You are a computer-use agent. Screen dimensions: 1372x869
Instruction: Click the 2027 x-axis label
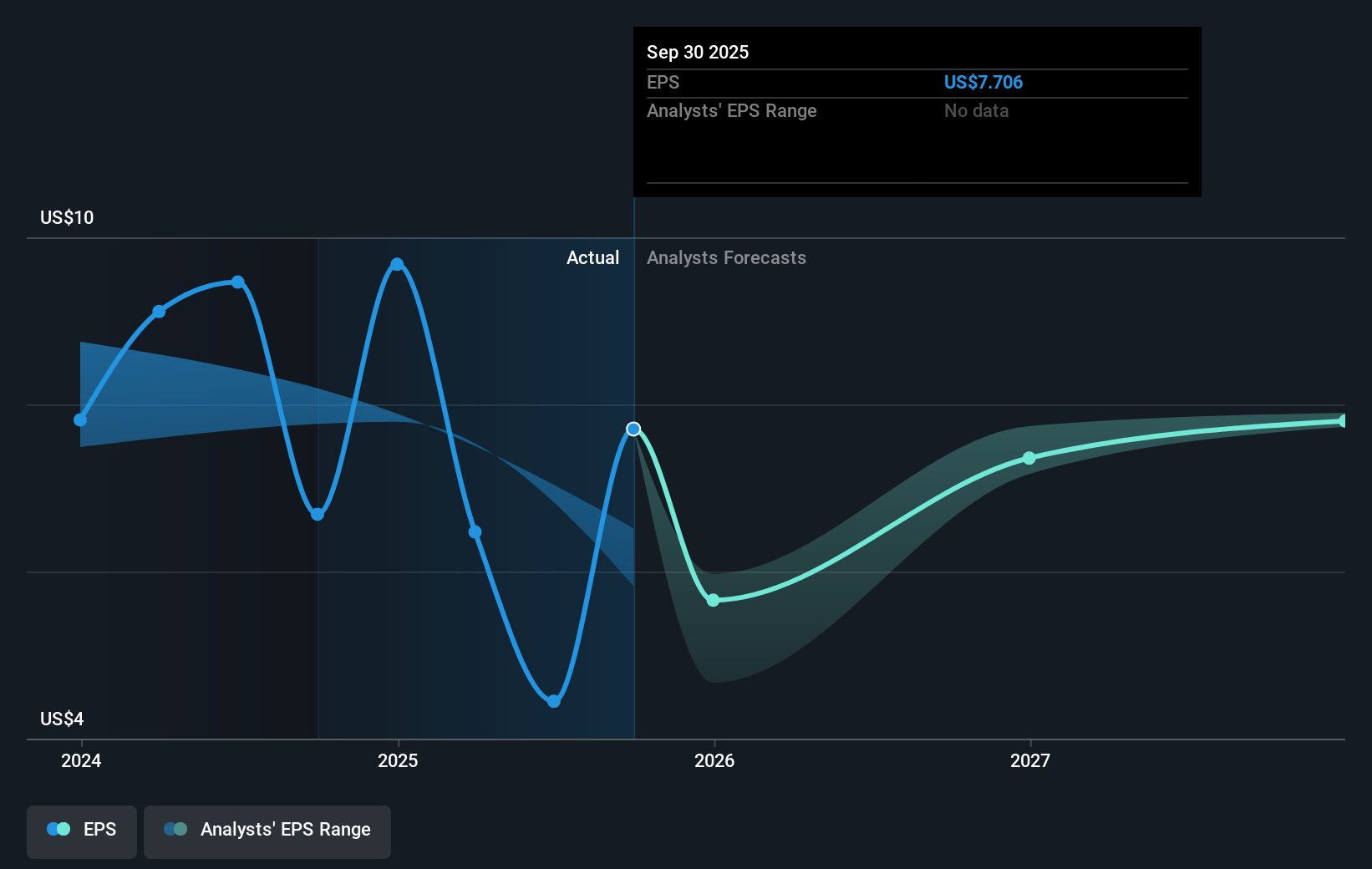[1030, 760]
